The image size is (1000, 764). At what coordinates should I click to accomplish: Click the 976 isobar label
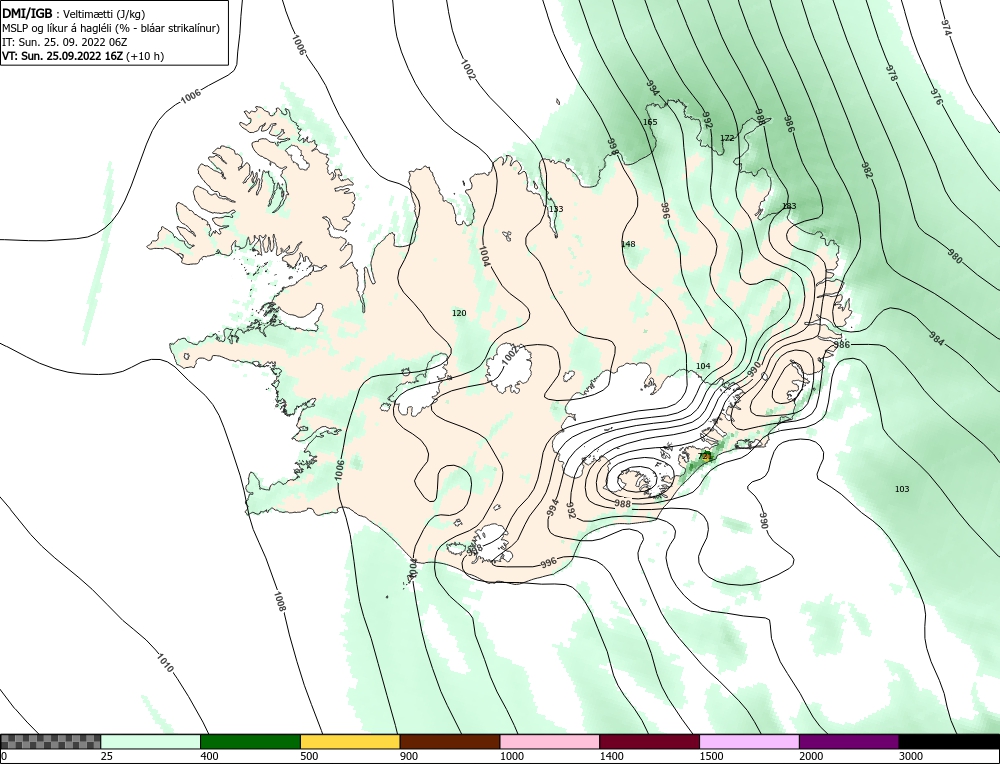(936, 97)
